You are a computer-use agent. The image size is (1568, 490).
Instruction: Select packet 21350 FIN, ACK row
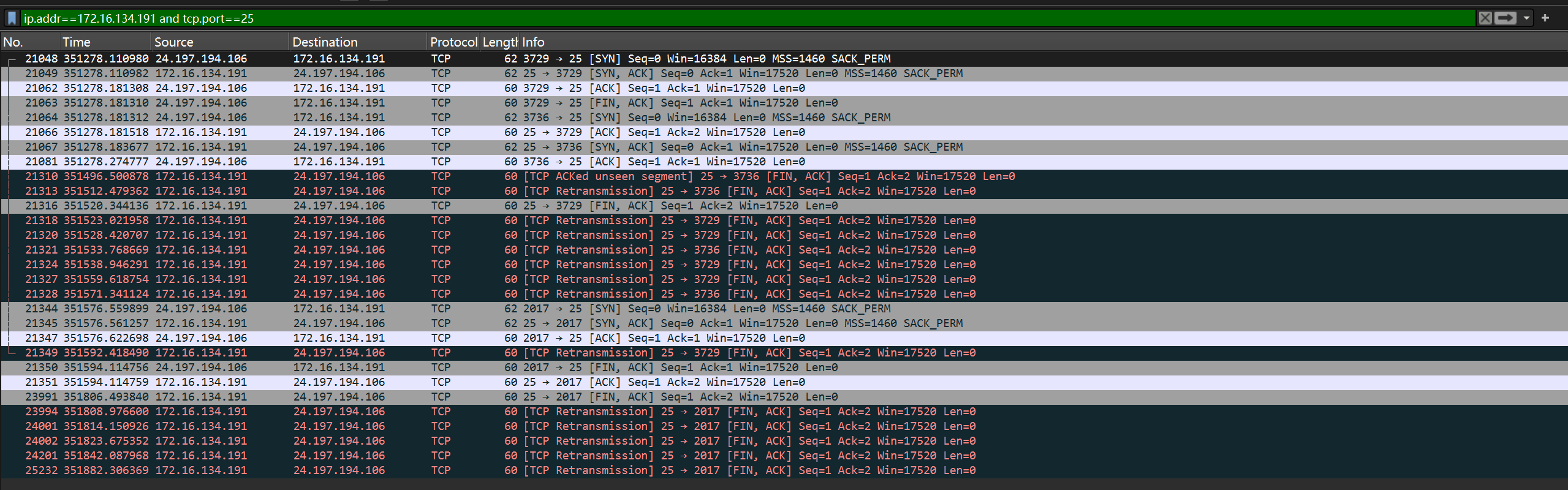point(784,367)
